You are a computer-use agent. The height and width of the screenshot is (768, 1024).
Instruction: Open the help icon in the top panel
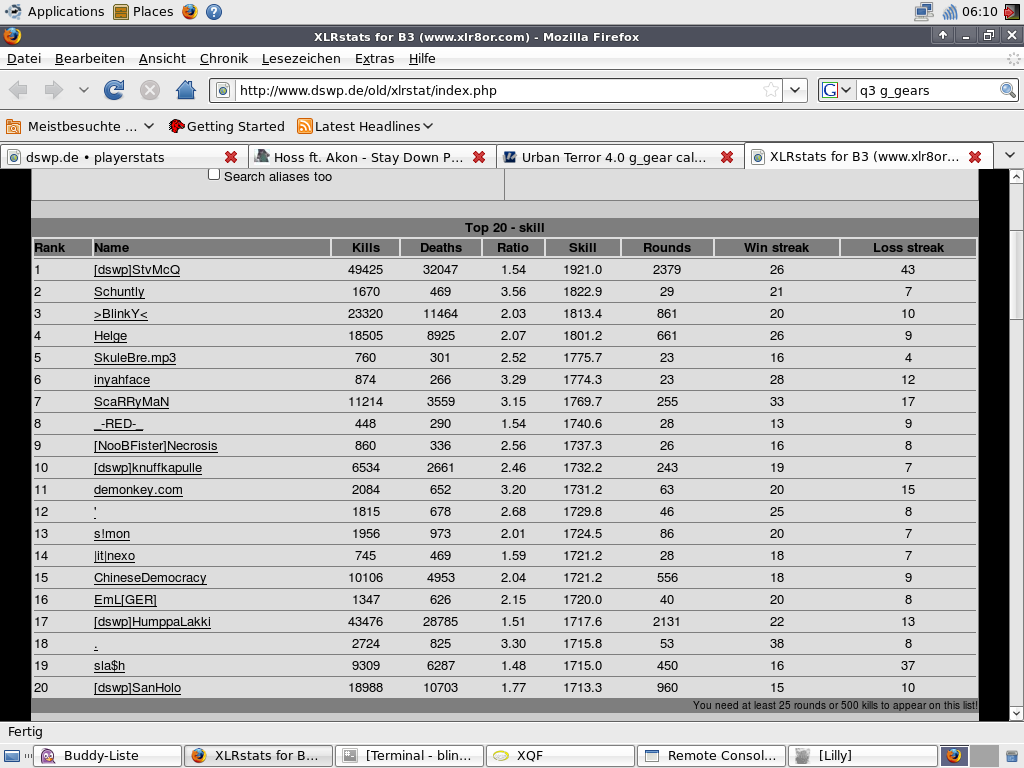(x=214, y=11)
